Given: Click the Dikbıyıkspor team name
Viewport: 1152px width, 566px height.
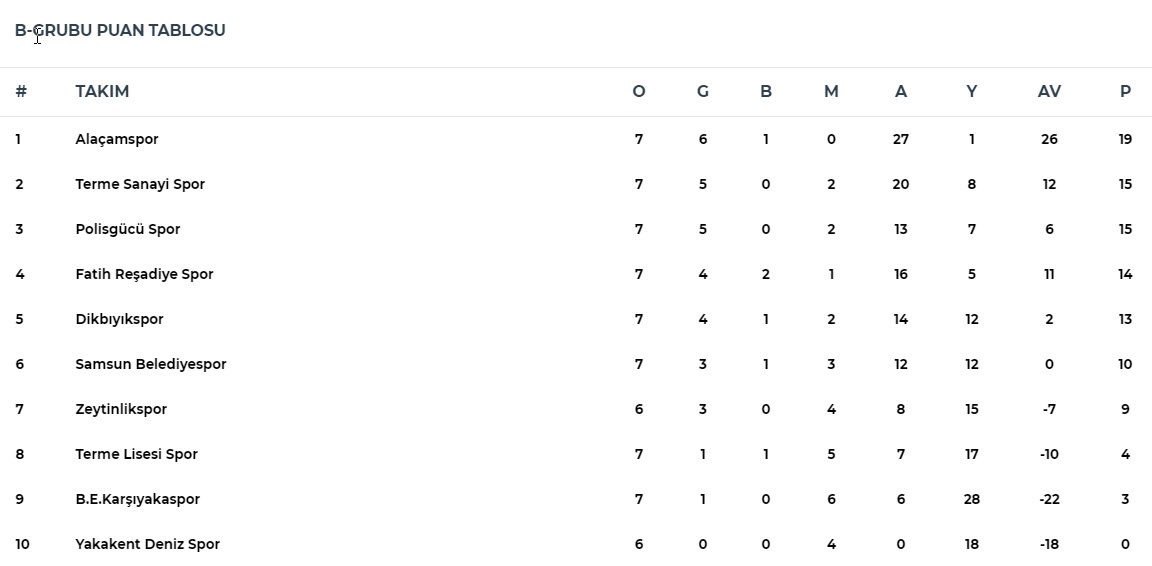Looking at the screenshot, I should pos(119,319).
